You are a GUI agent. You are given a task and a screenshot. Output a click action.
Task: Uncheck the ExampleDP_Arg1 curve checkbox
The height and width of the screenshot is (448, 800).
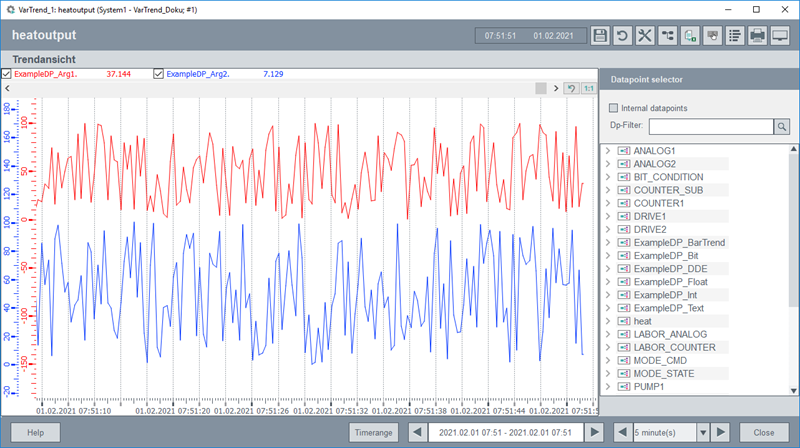[x=7, y=74]
